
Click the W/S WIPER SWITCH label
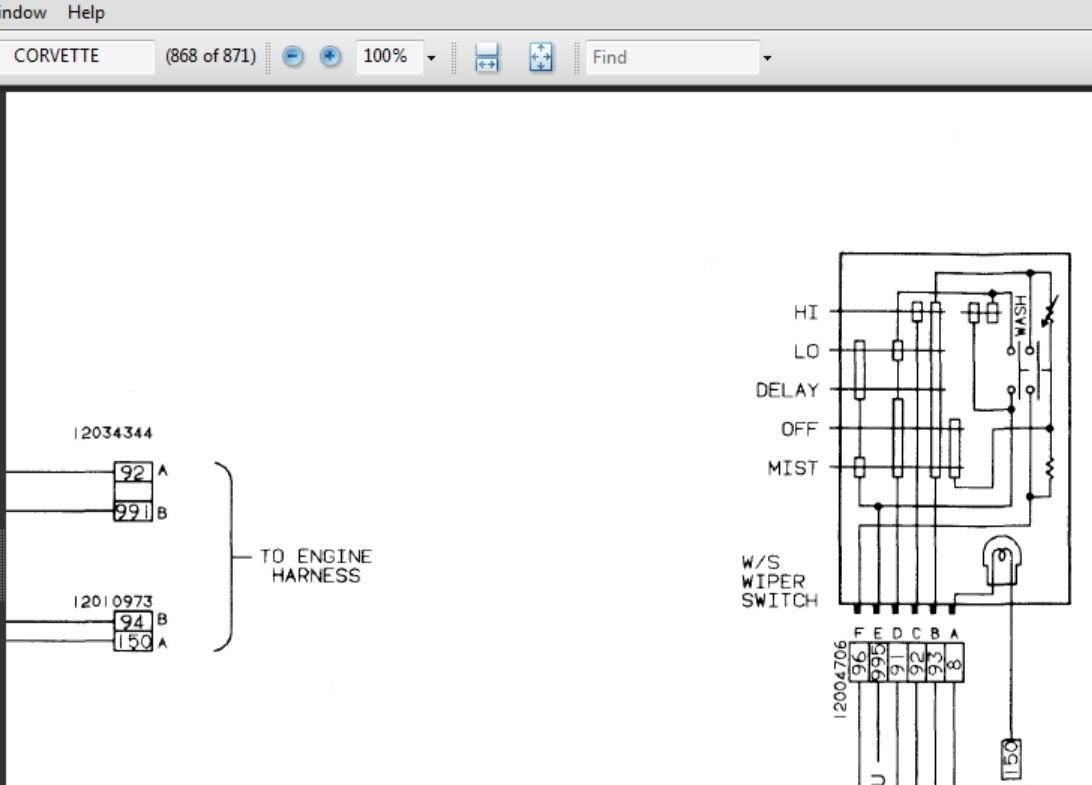coord(779,581)
